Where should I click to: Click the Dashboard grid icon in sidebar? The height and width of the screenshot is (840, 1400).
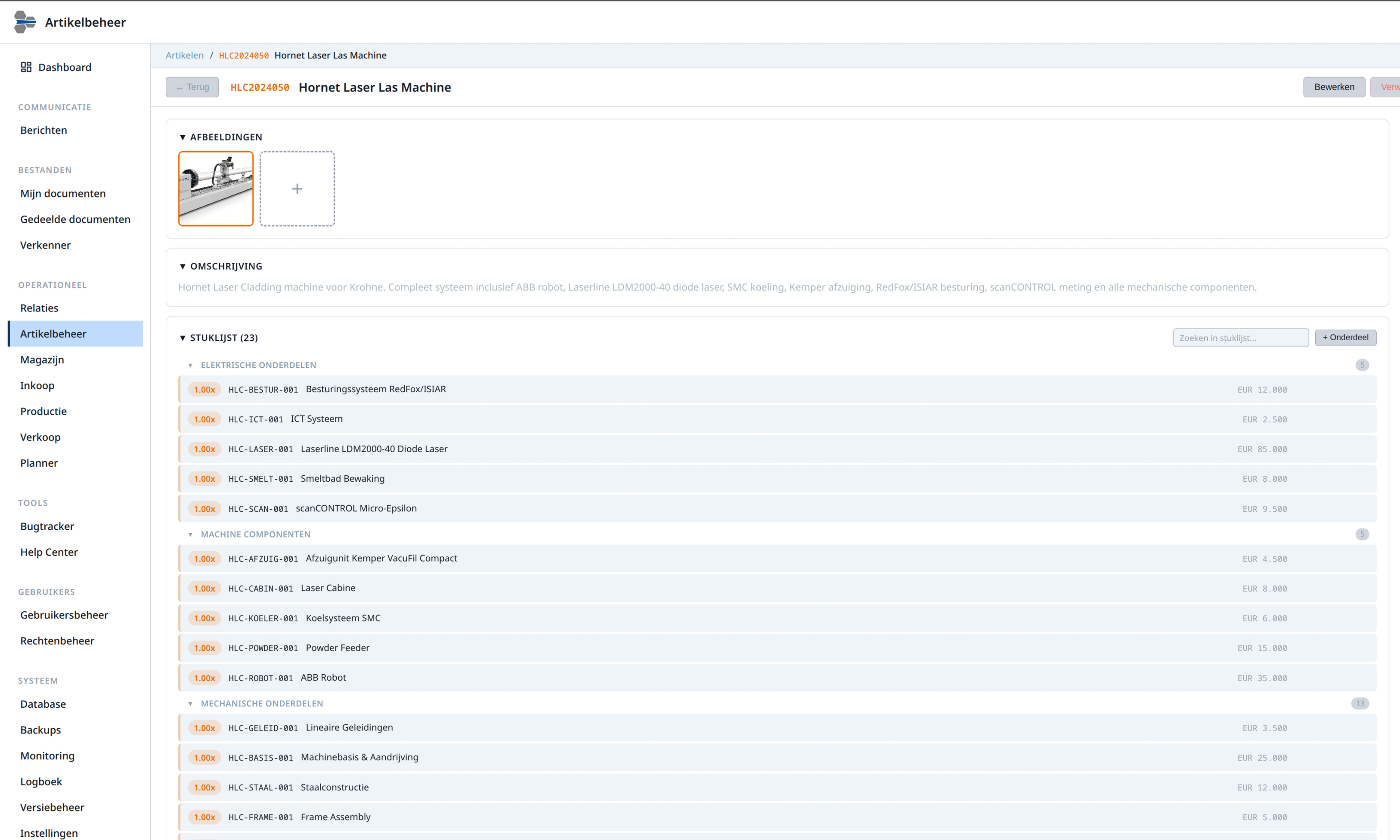click(x=26, y=67)
